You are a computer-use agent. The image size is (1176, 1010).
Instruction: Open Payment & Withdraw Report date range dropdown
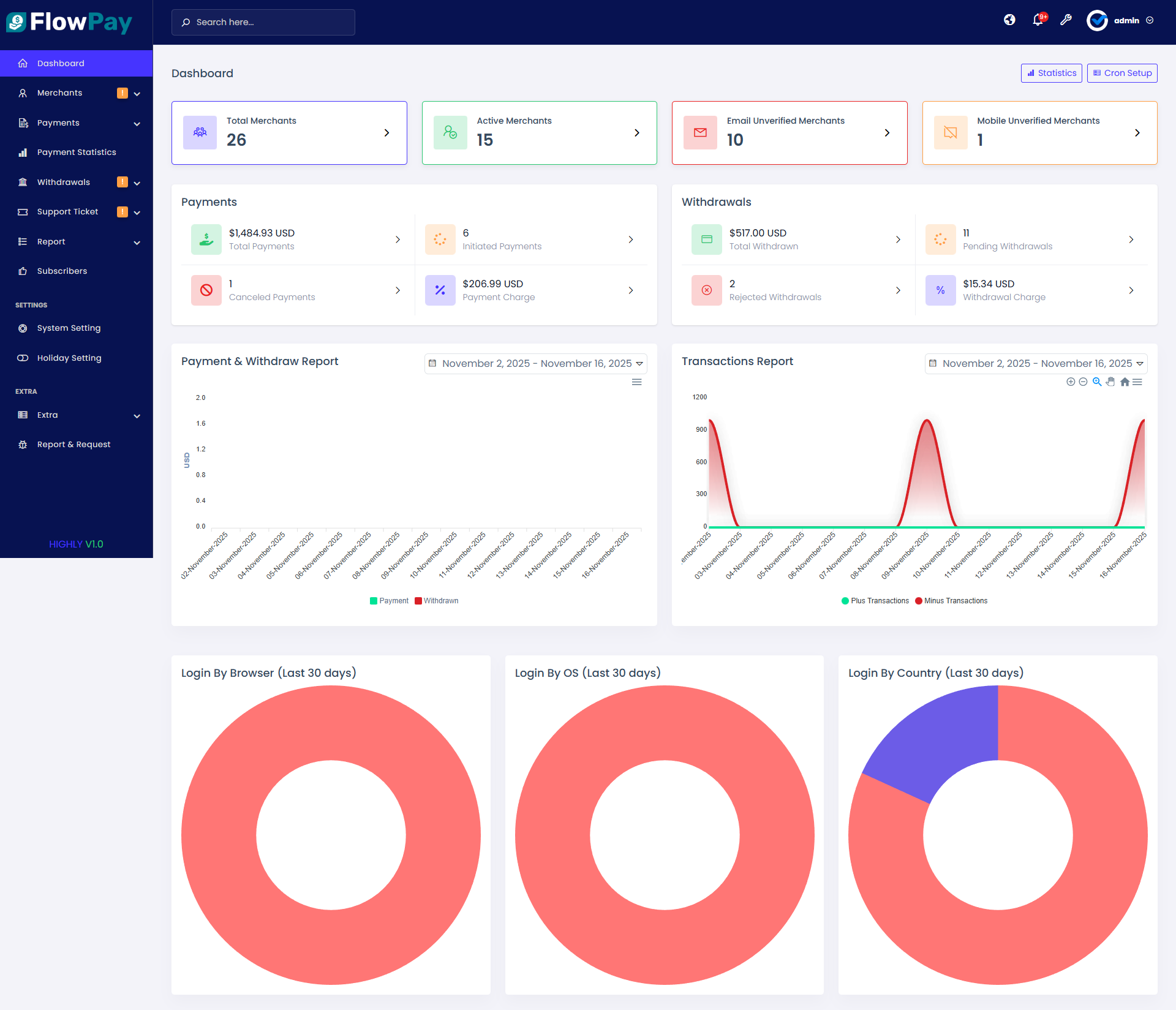coord(535,364)
